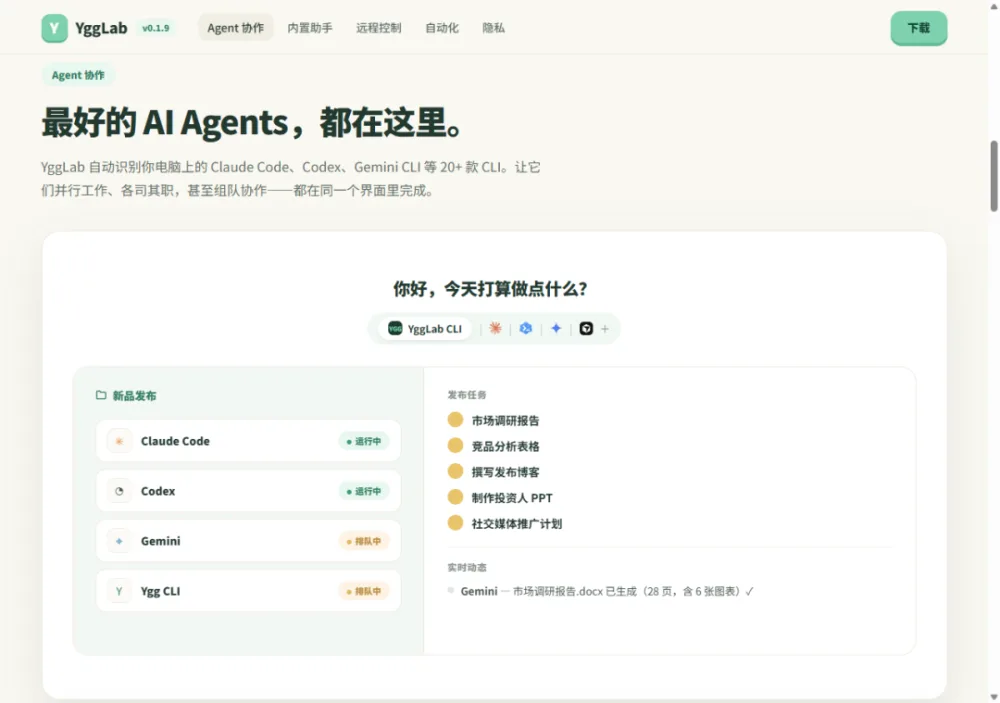Screen dimensions: 1000x703
Task: Select the blue hexagon agent icon
Action: 526,329
